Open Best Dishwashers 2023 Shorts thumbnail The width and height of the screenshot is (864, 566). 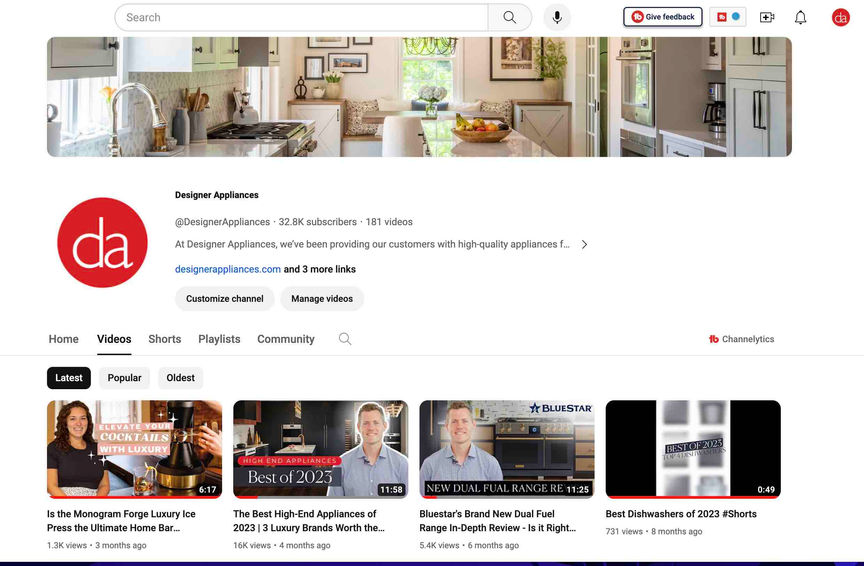pyautogui.click(x=693, y=449)
